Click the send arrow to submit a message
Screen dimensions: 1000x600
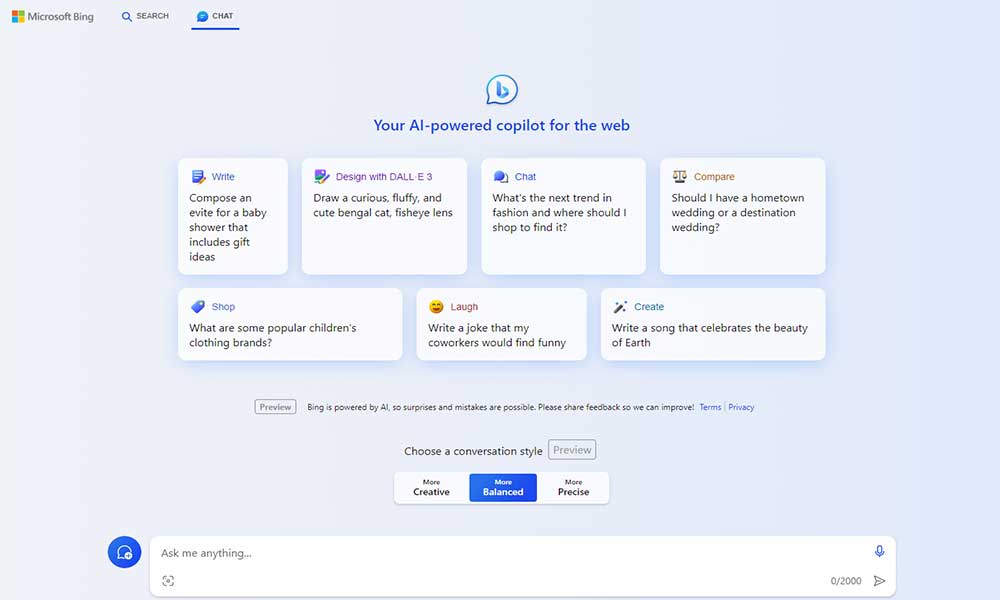click(880, 580)
